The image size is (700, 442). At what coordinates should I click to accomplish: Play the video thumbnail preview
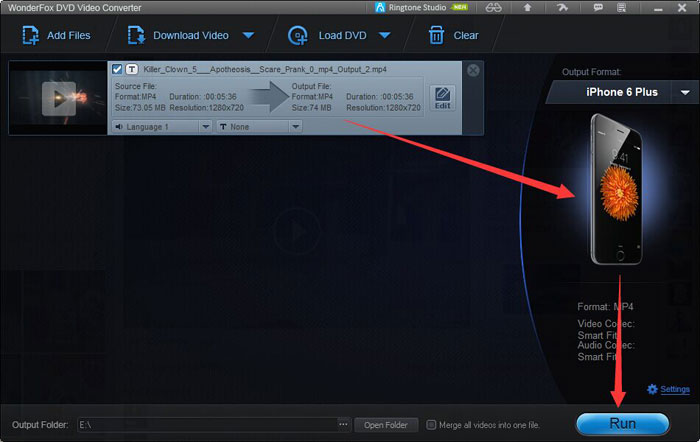[x=58, y=99]
